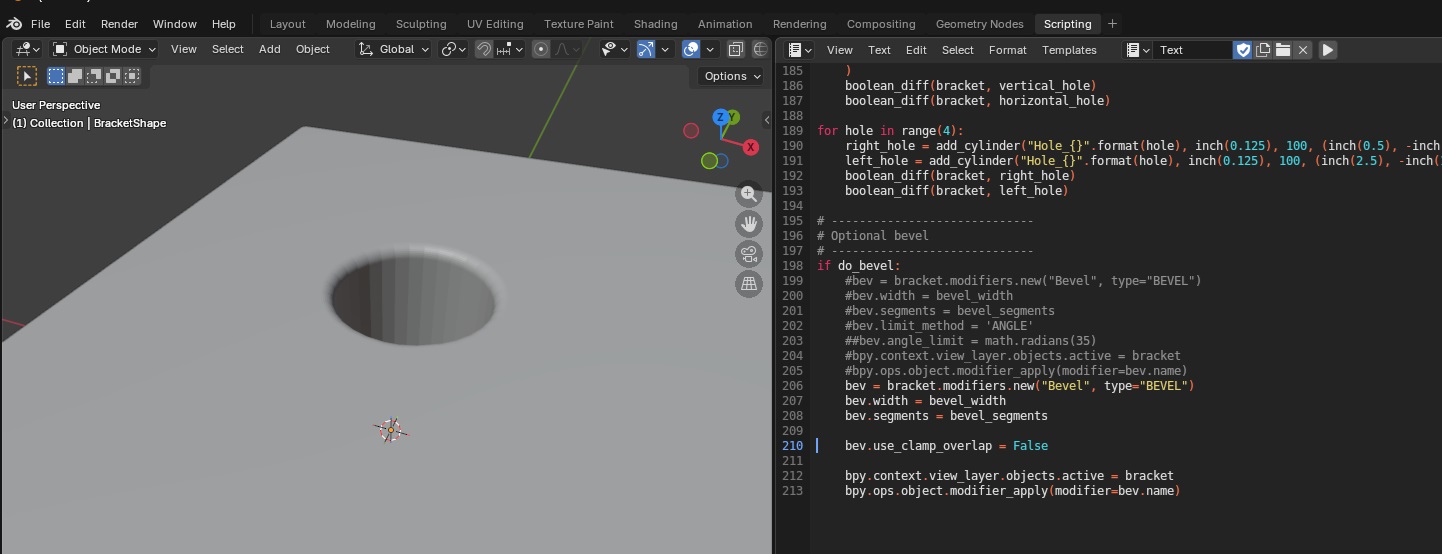
Task: Select the tweak cursor tool icon
Action: point(27,76)
